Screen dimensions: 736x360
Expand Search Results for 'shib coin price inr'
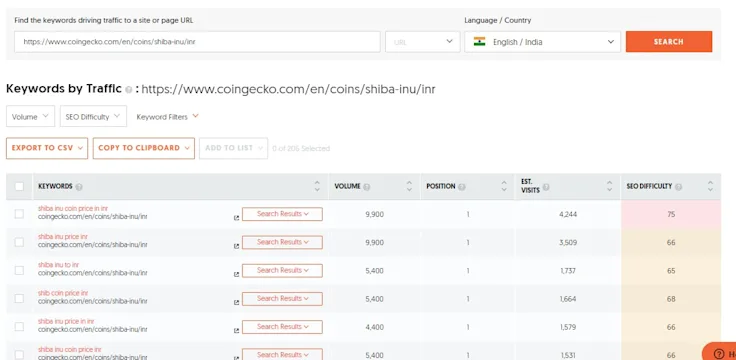[282, 299]
